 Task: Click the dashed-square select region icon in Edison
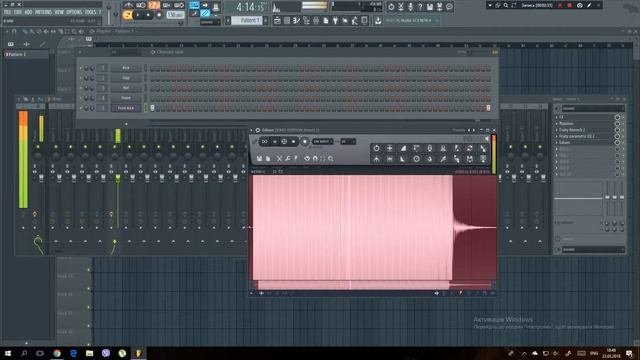pos(323,158)
